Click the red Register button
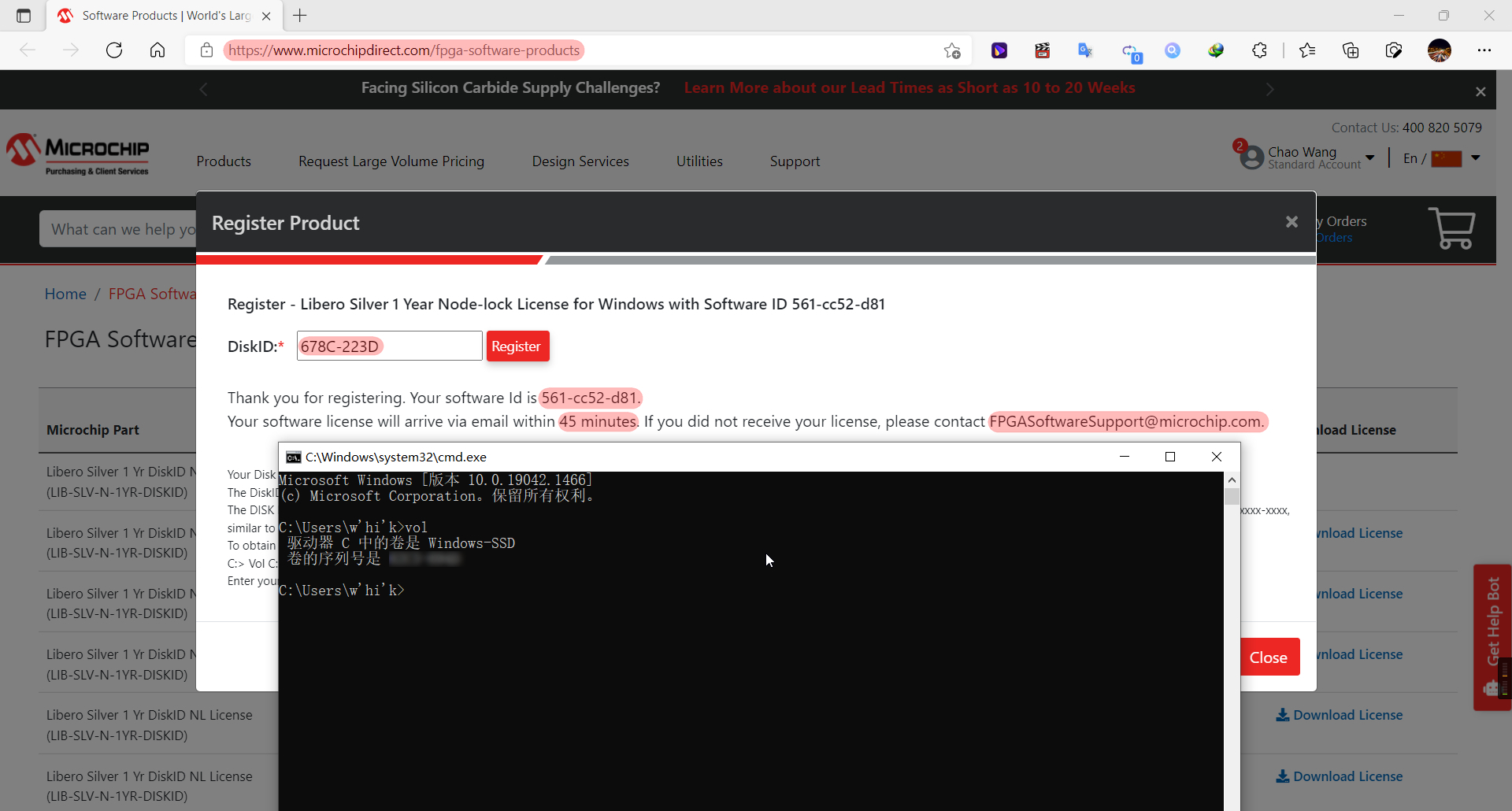This screenshot has height=811, width=1512. 517,346
